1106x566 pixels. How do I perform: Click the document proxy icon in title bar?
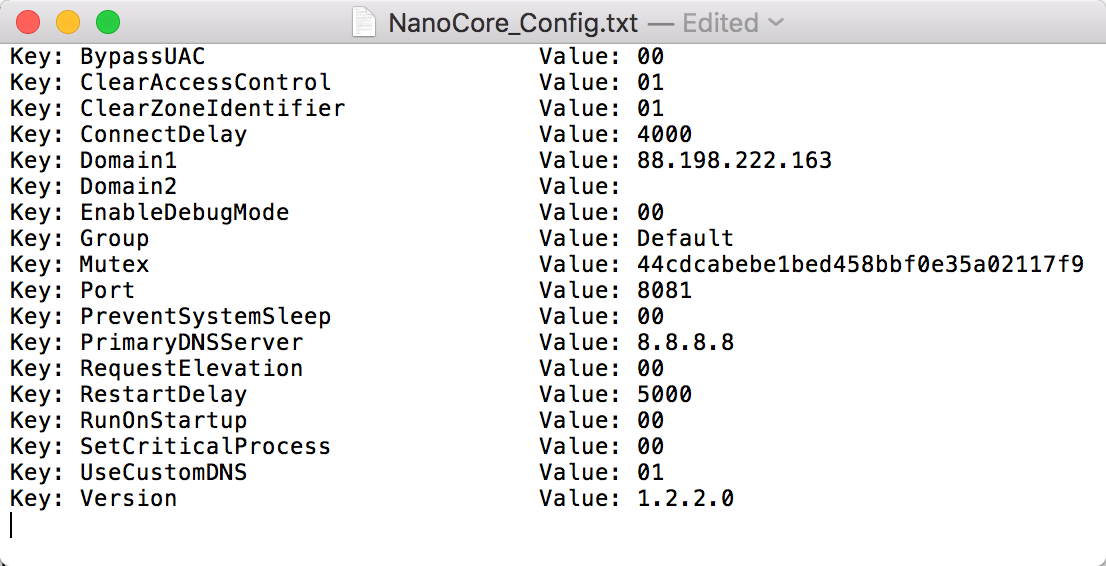pyautogui.click(x=365, y=23)
